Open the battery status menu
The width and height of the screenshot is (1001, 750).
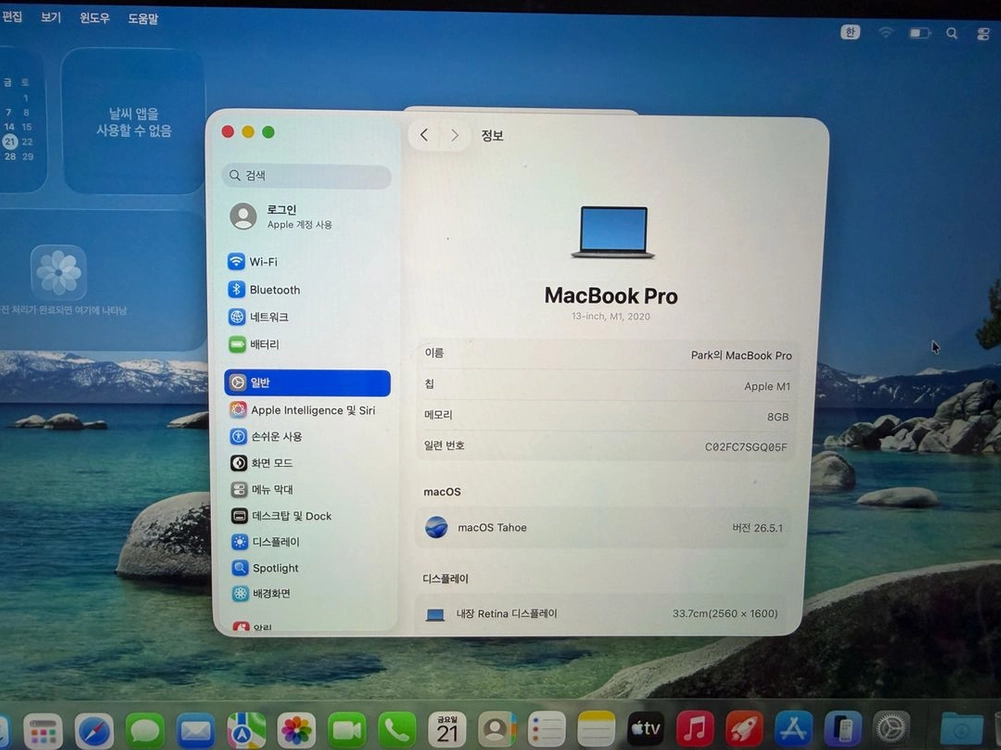[x=919, y=33]
